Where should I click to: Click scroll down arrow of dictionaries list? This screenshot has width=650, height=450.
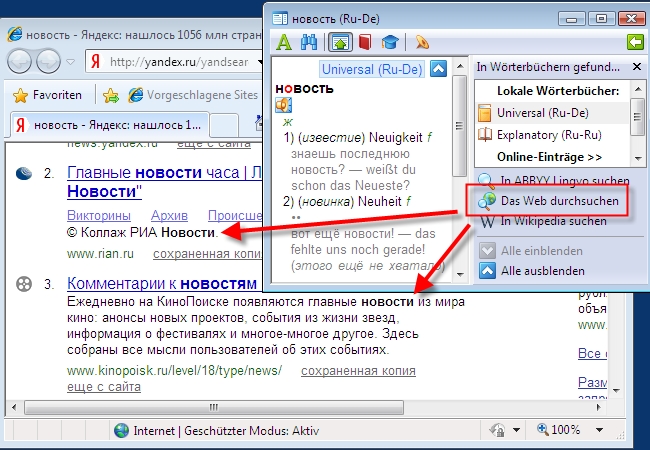click(x=638, y=158)
